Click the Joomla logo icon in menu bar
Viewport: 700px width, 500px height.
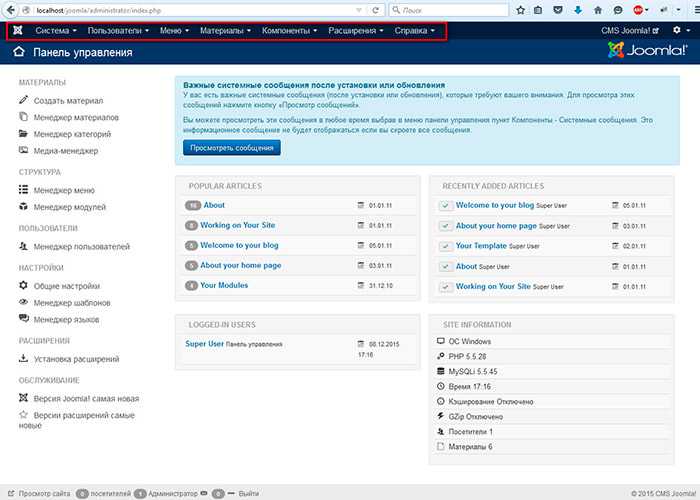click(x=18, y=30)
